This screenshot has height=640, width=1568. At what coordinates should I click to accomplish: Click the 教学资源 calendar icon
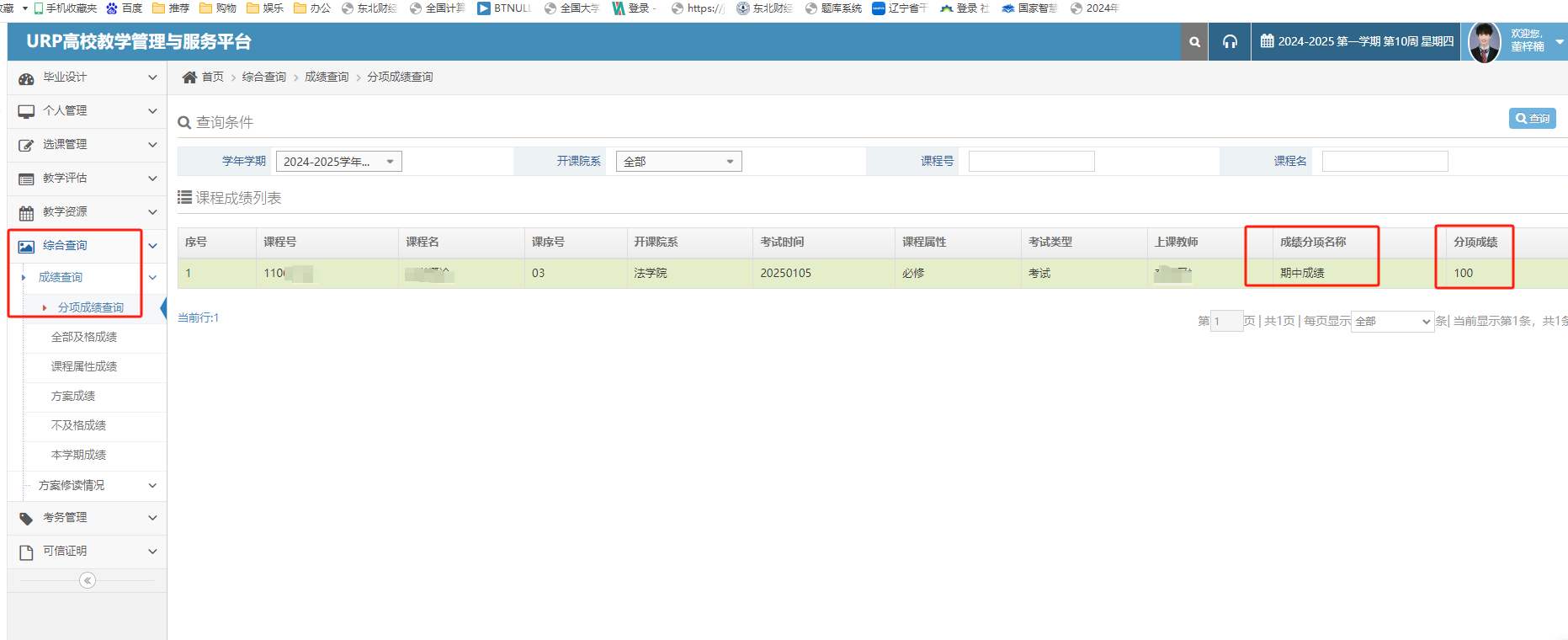point(26,212)
